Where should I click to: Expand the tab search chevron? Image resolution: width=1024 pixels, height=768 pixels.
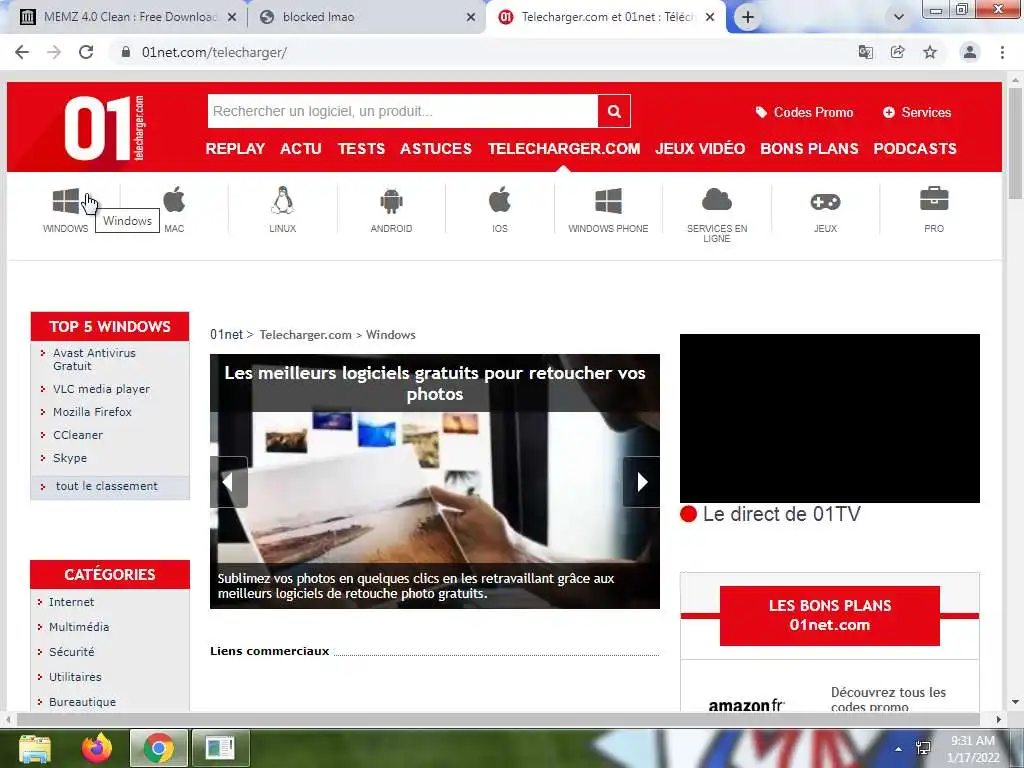point(899,18)
